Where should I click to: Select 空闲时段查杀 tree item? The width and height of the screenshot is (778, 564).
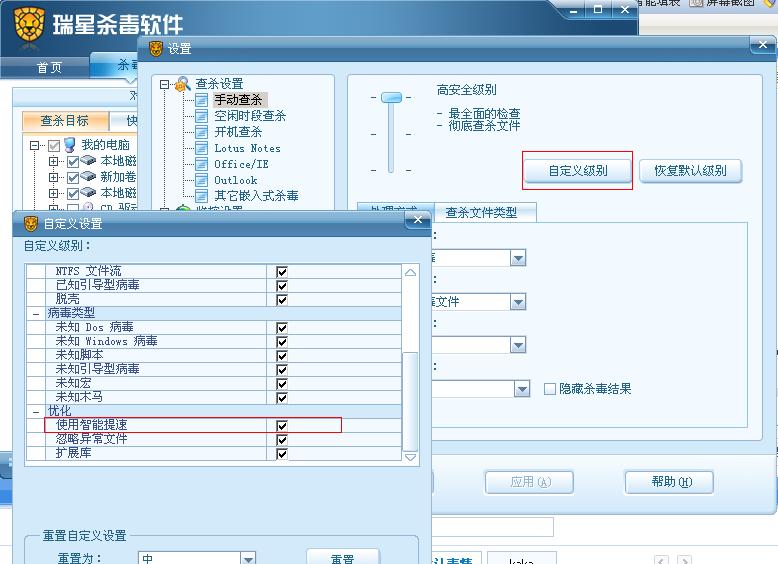[x=250, y=116]
